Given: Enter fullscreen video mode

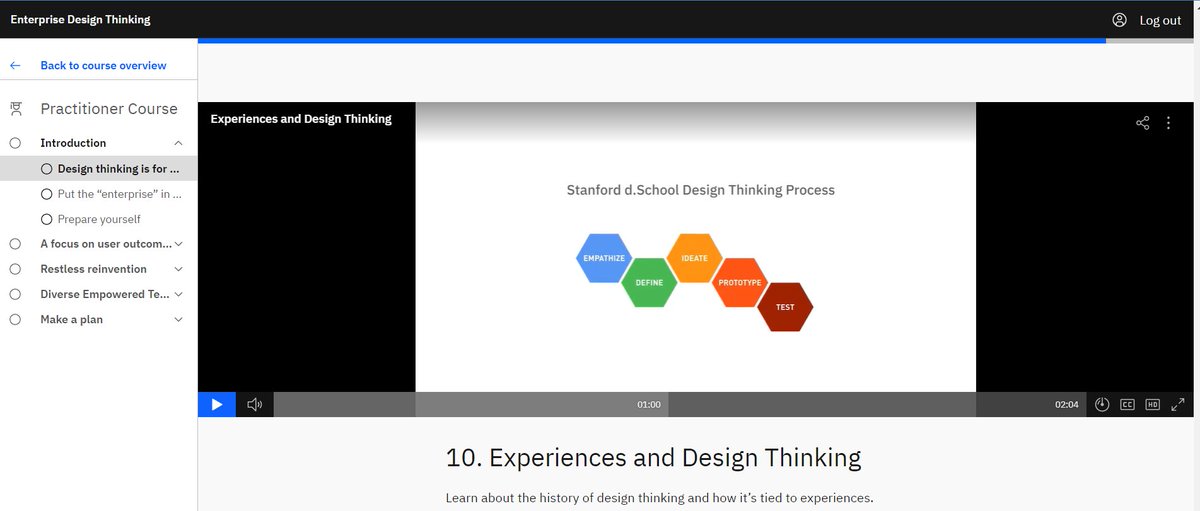Looking at the screenshot, I should tap(1177, 404).
